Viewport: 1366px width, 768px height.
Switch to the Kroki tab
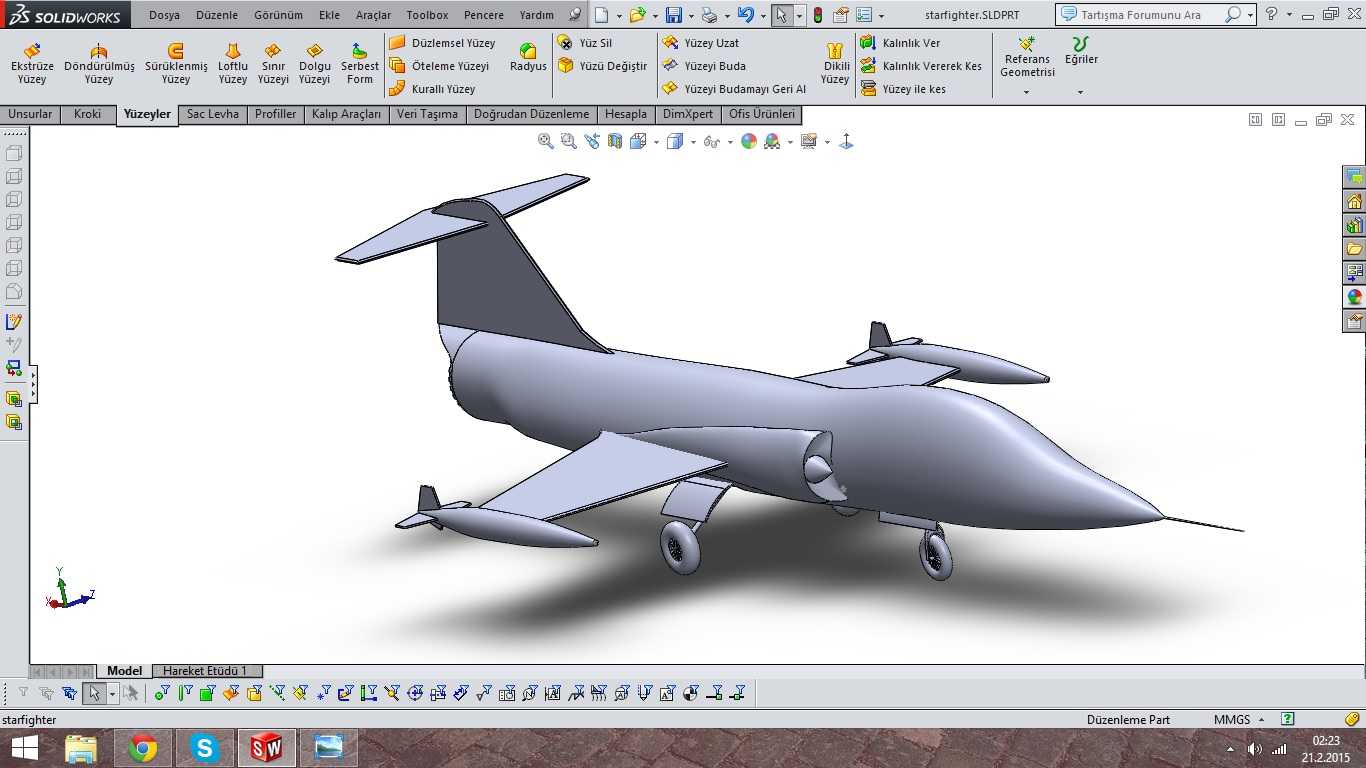[x=87, y=114]
